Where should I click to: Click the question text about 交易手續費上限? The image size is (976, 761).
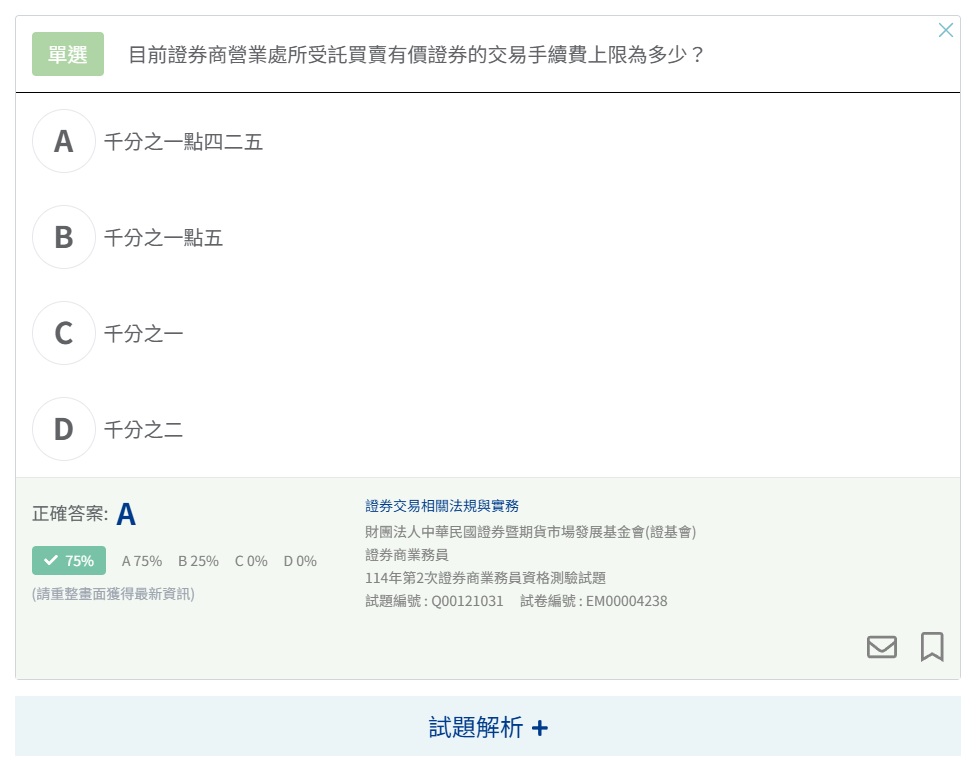coord(417,55)
